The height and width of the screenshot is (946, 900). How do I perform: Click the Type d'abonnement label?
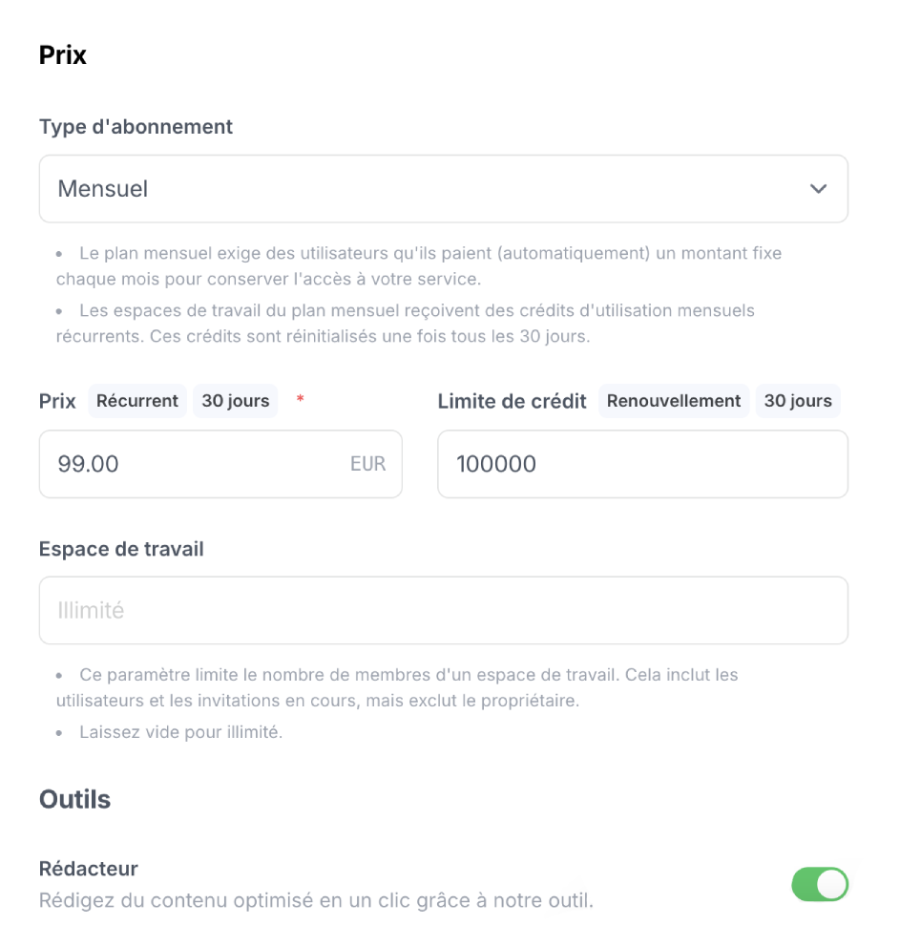pos(136,127)
